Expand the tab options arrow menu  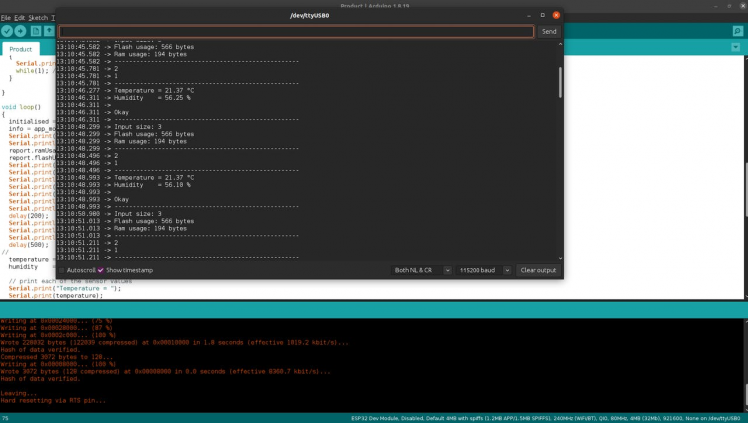pos(738,49)
